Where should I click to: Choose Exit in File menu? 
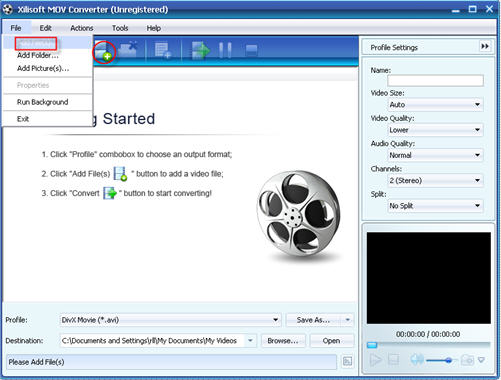(x=23, y=119)
